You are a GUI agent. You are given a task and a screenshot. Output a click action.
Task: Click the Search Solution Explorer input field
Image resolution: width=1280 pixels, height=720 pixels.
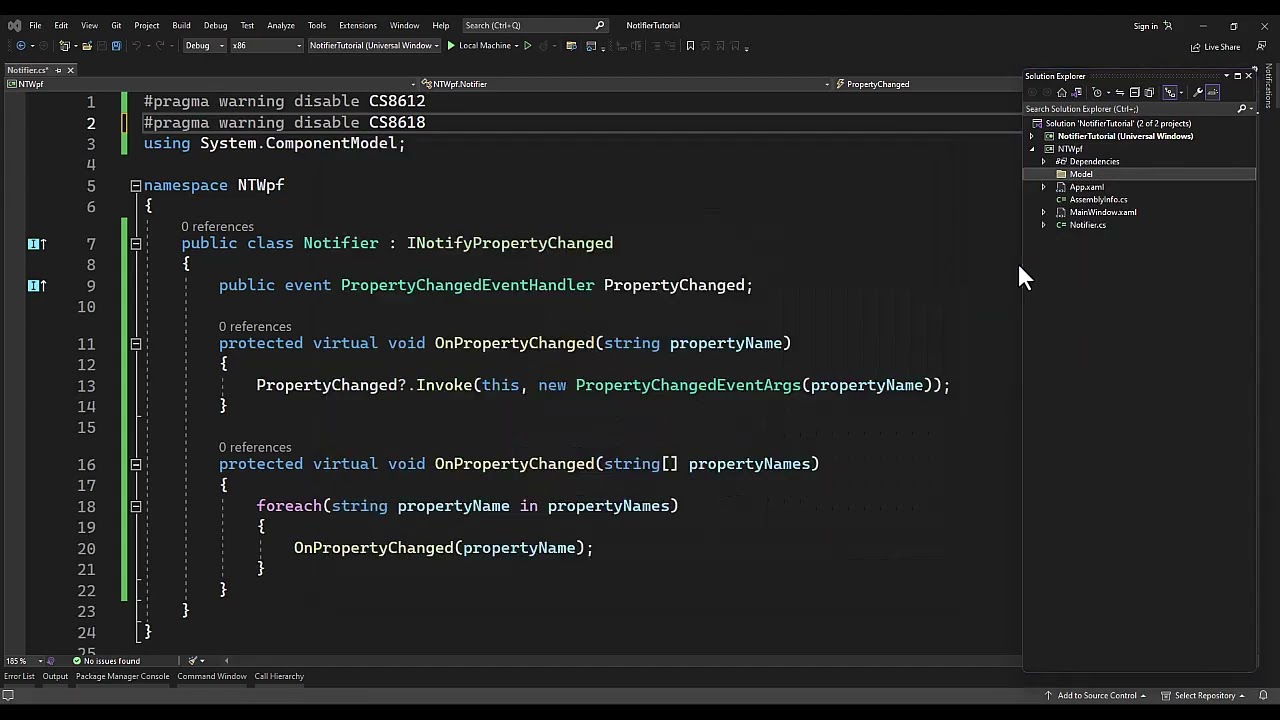1130,109
